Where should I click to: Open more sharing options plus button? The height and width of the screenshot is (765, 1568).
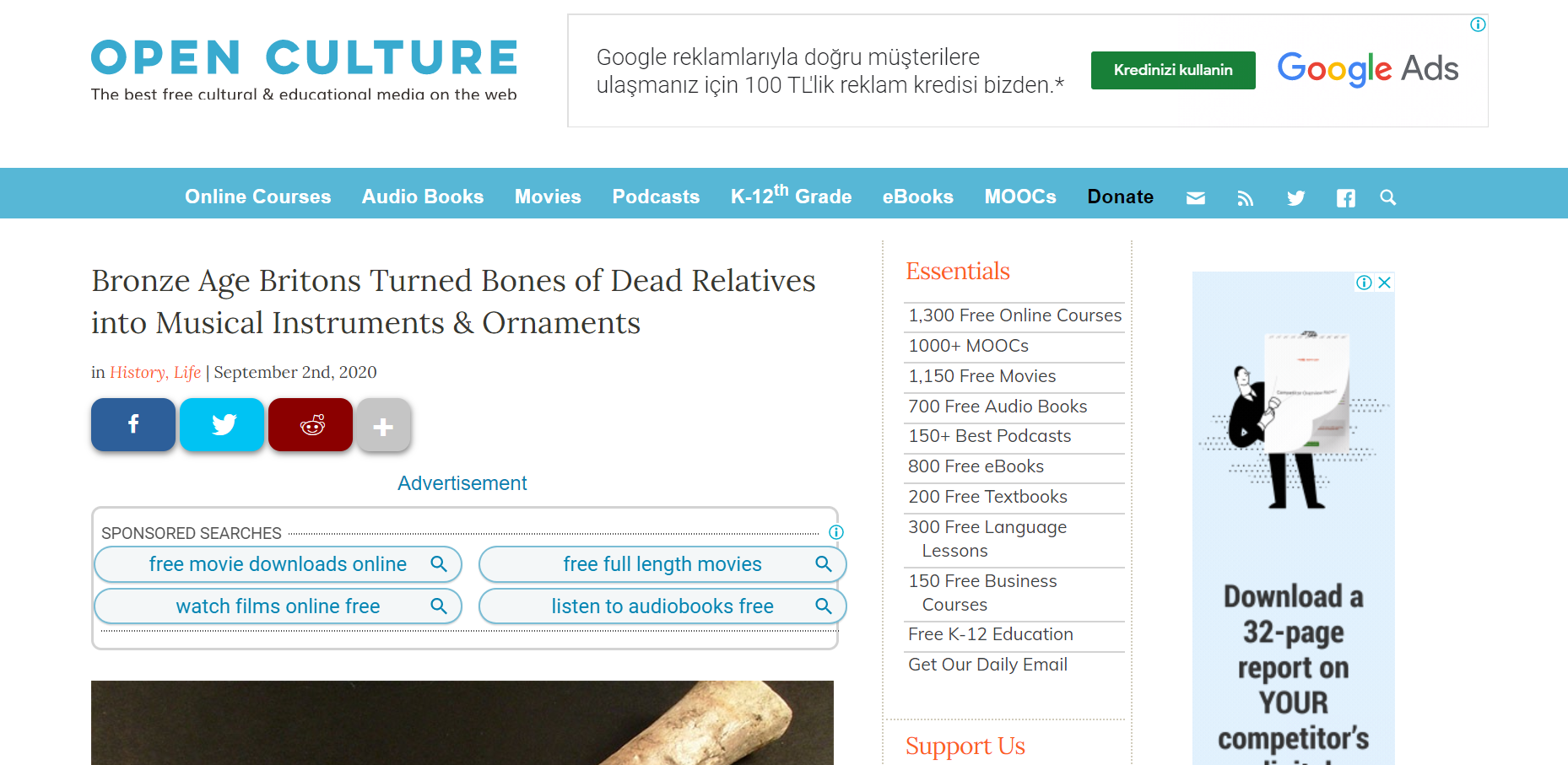(383, 426)
